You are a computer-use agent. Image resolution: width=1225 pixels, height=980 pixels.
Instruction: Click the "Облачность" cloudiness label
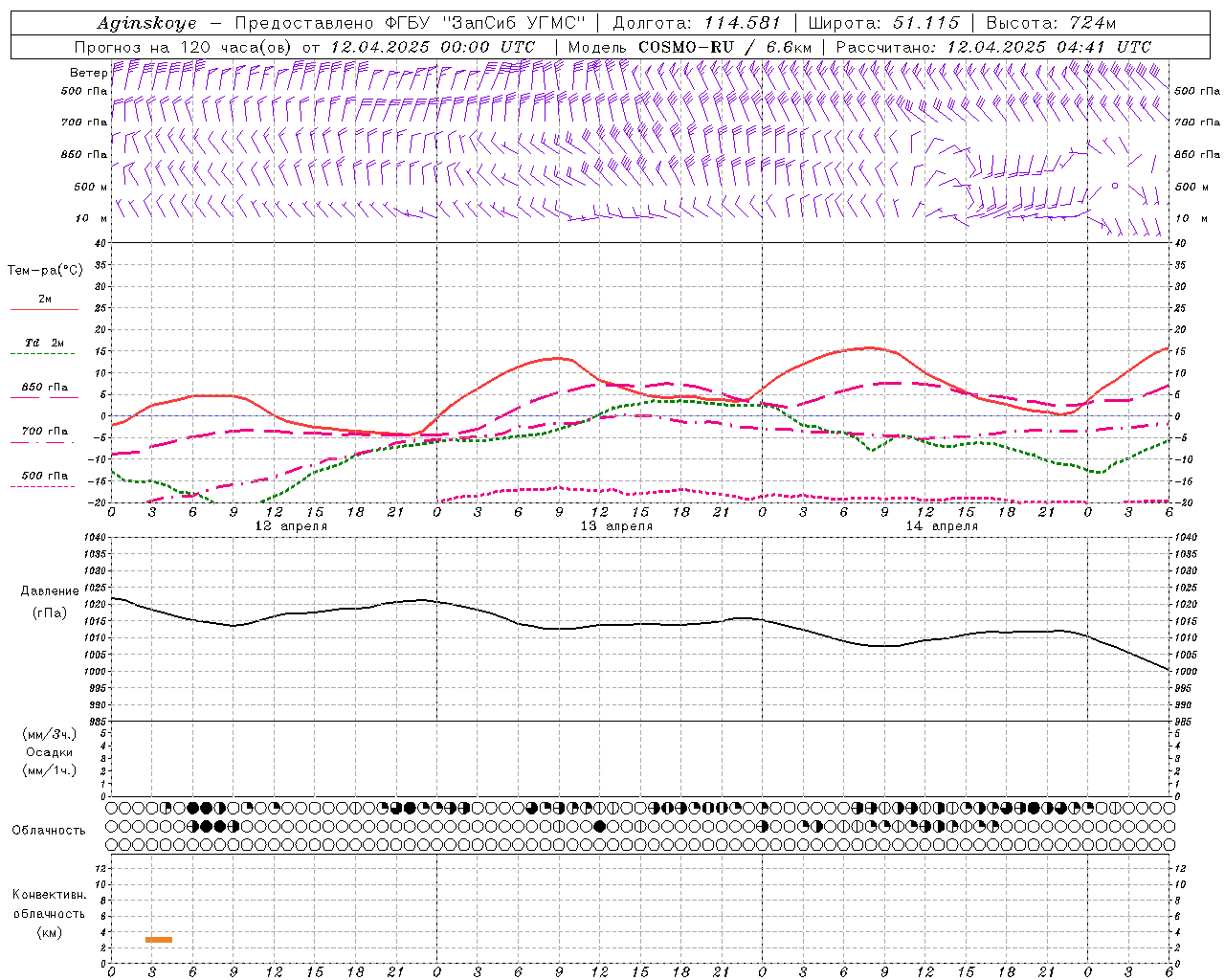49,831
